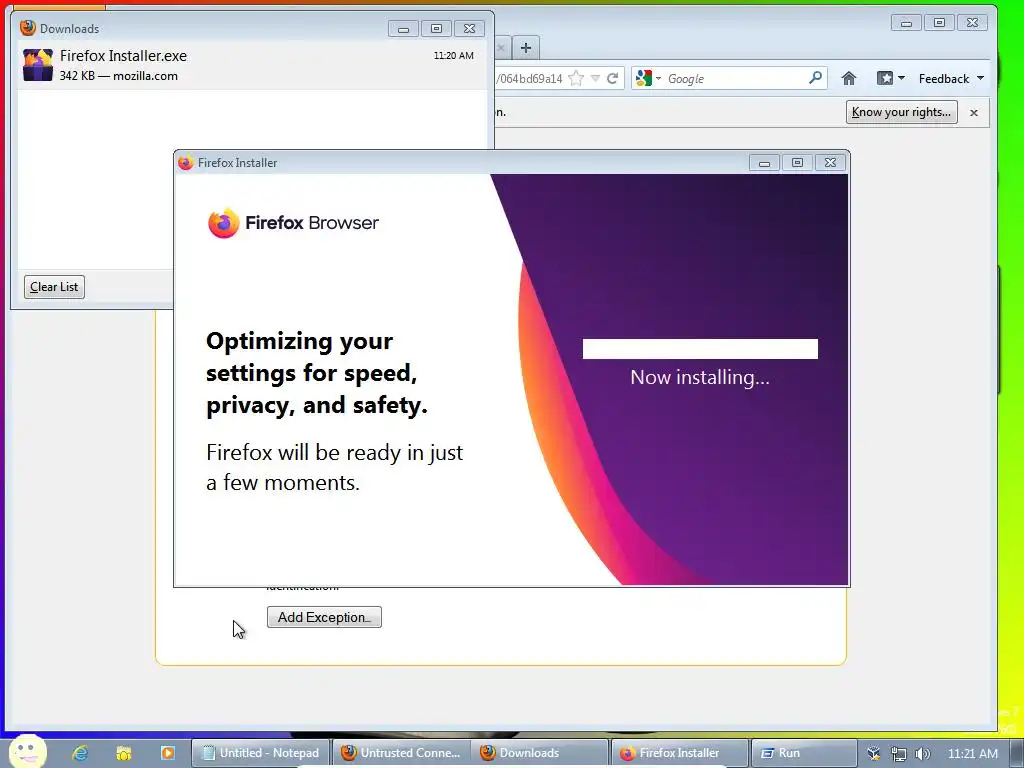Expand the Feedback dropdown menu
This screenshot has width=1024, height=768.
952,78
